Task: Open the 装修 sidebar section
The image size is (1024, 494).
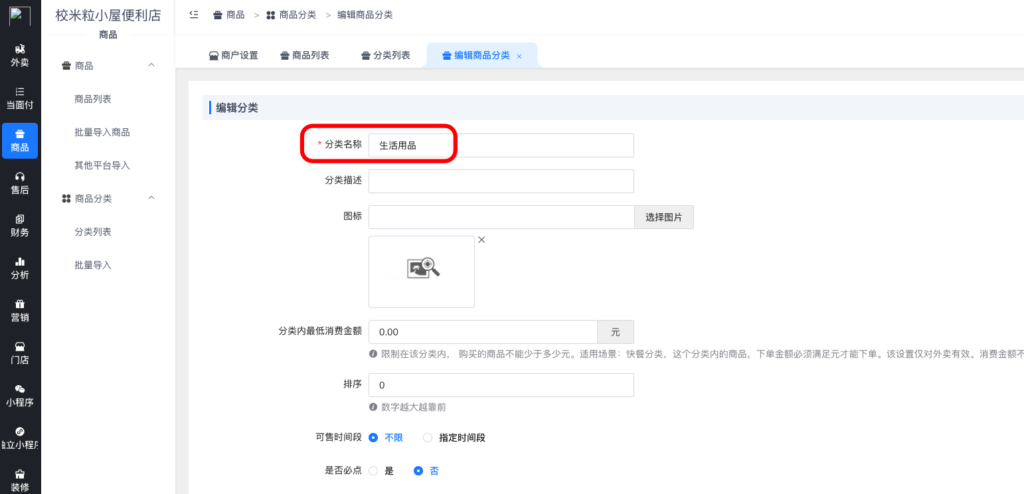Action: [20, 480]
